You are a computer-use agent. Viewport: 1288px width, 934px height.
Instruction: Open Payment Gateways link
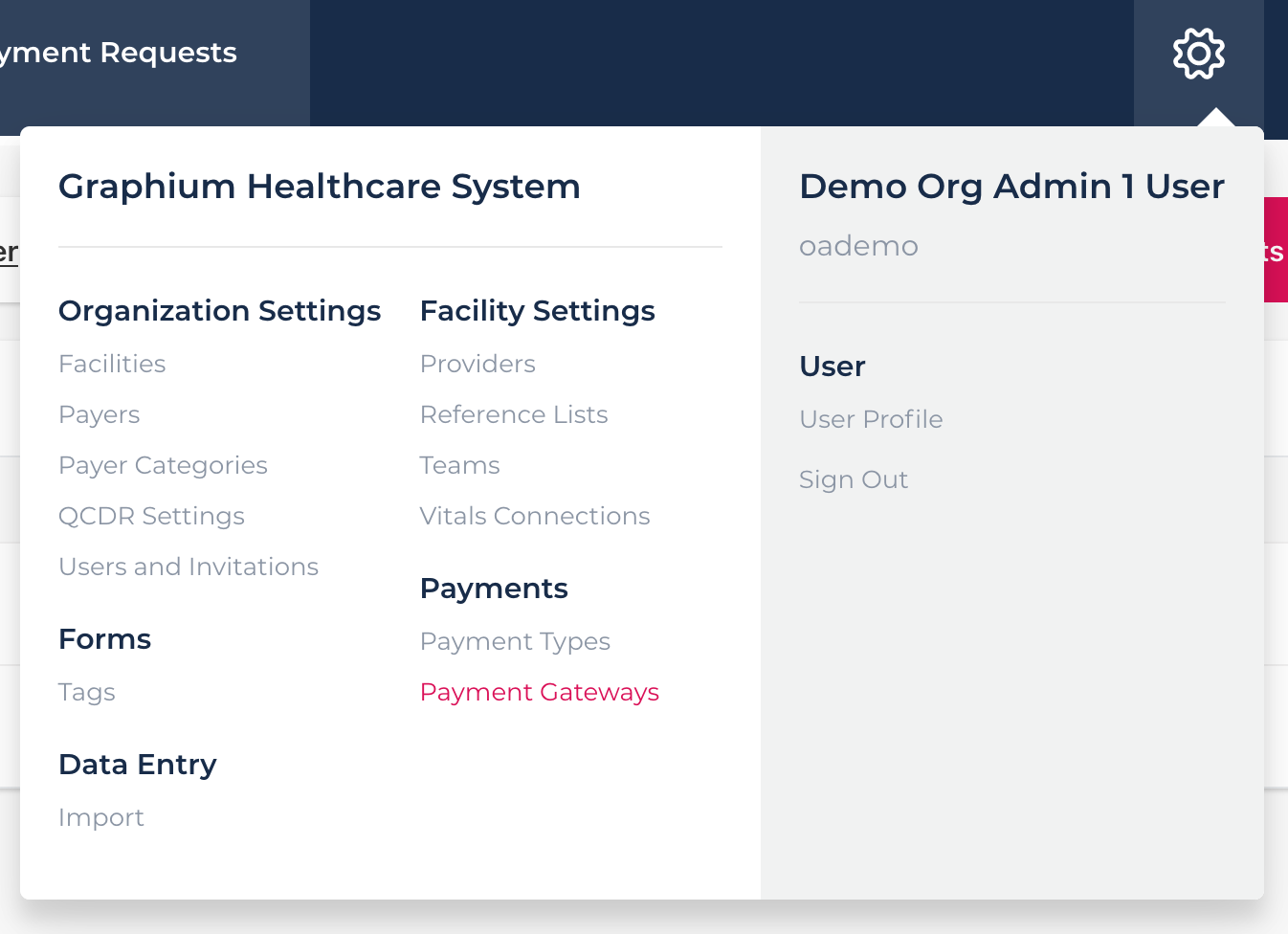[540, 692]
